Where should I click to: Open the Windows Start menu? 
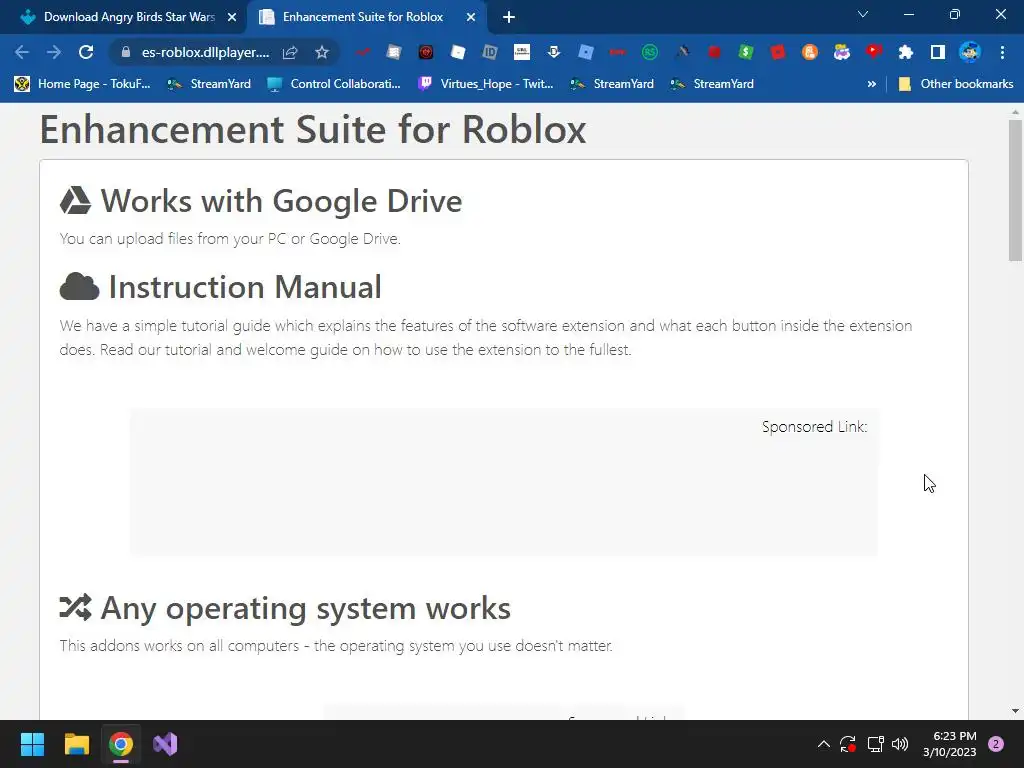[32, 744]
